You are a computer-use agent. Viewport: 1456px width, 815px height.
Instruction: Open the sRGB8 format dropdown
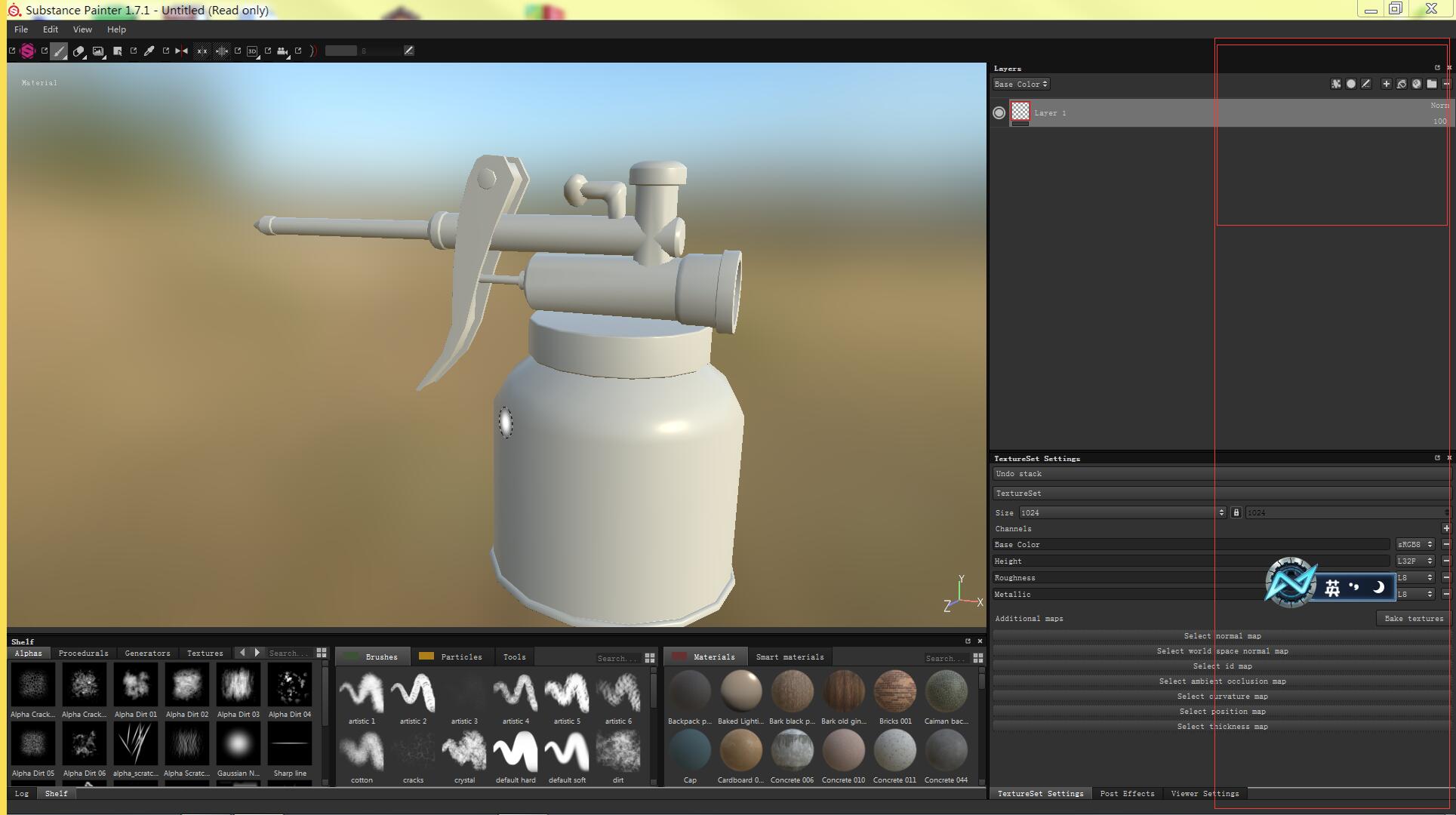[x=1414, y=544]
